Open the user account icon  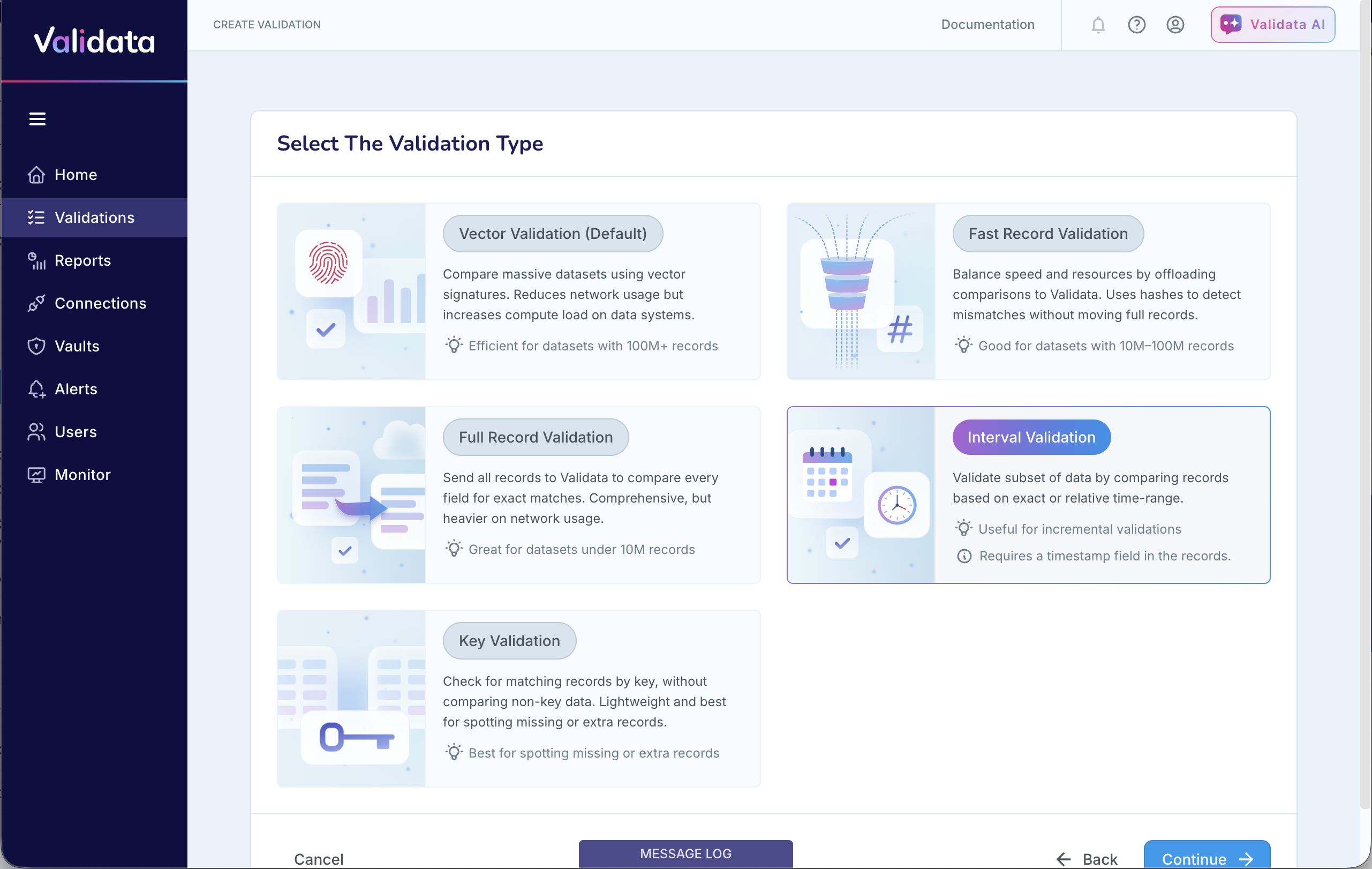[1175, 25]
